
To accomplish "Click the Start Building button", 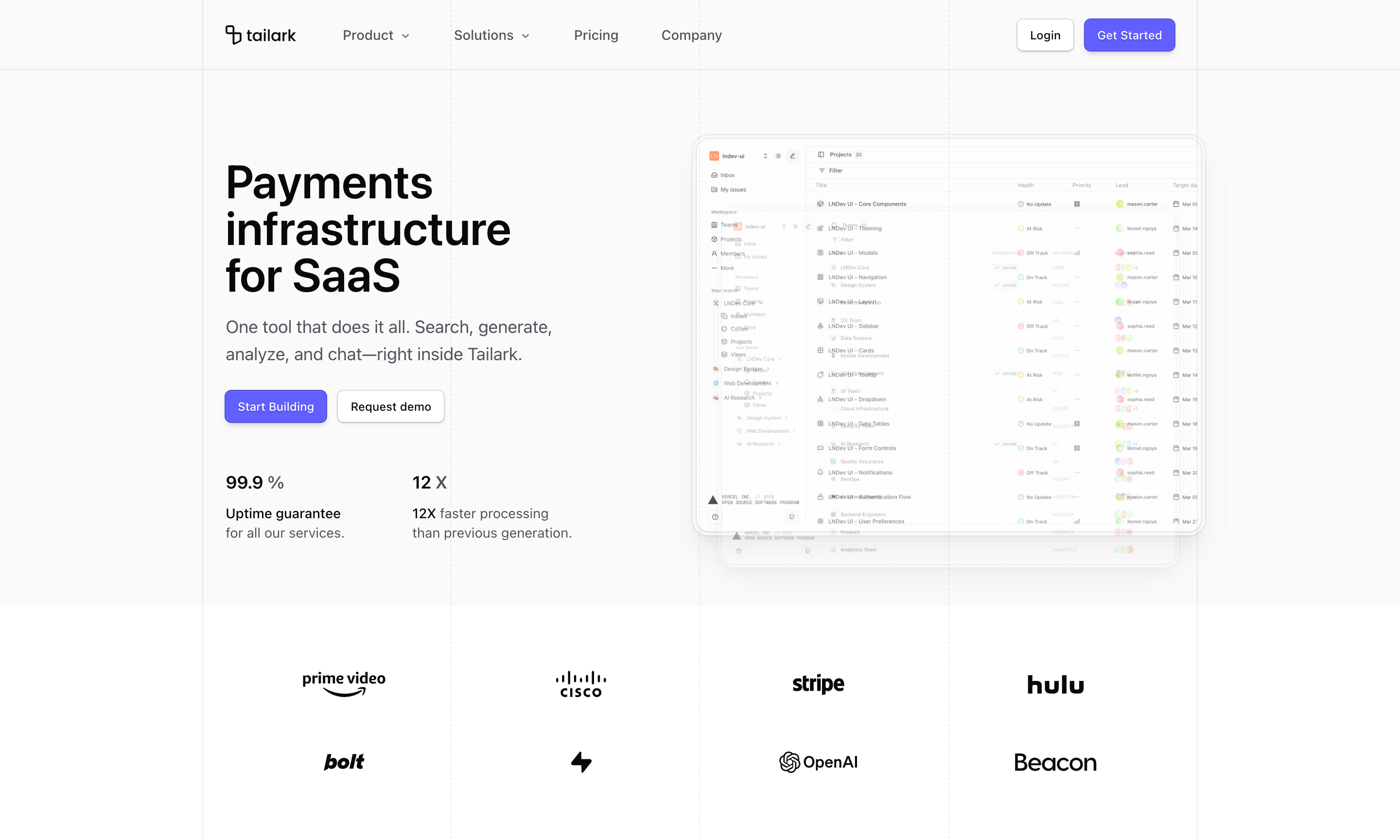I will tap(276, 406).
